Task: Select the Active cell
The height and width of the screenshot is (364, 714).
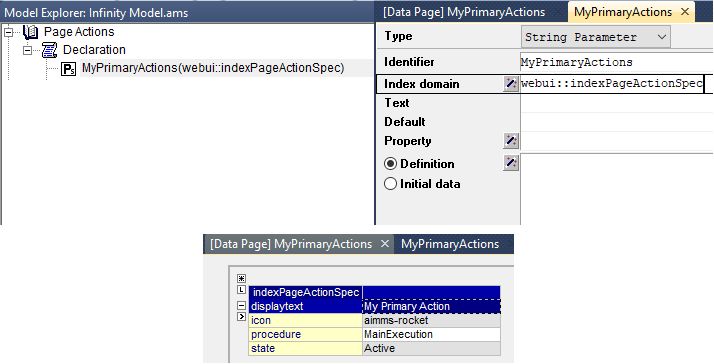Action: click(x=432, y=349)
